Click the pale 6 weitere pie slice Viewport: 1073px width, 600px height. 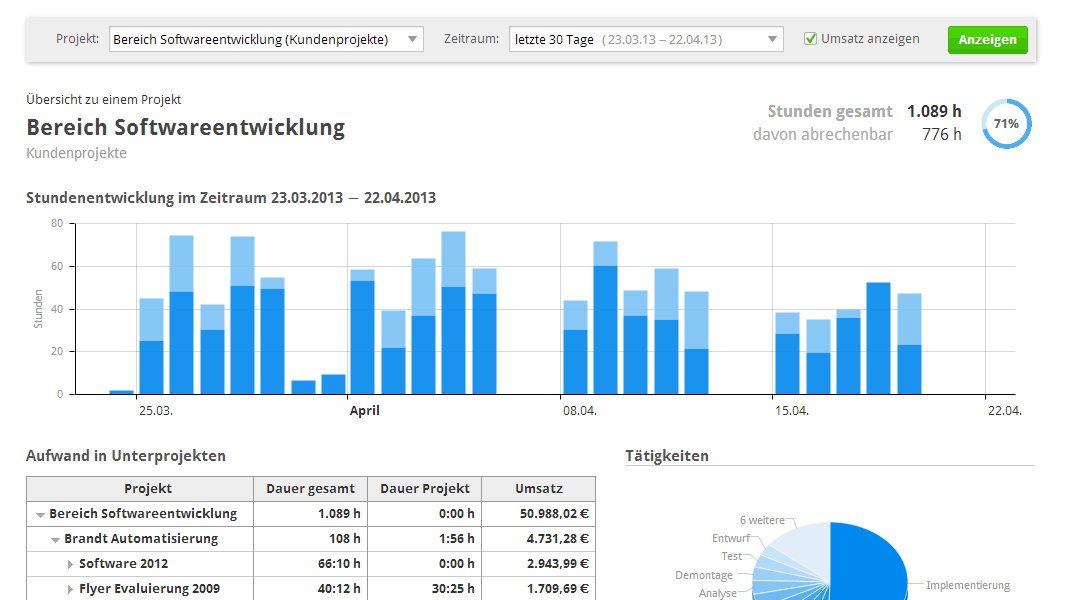click(x=807, y=545)
